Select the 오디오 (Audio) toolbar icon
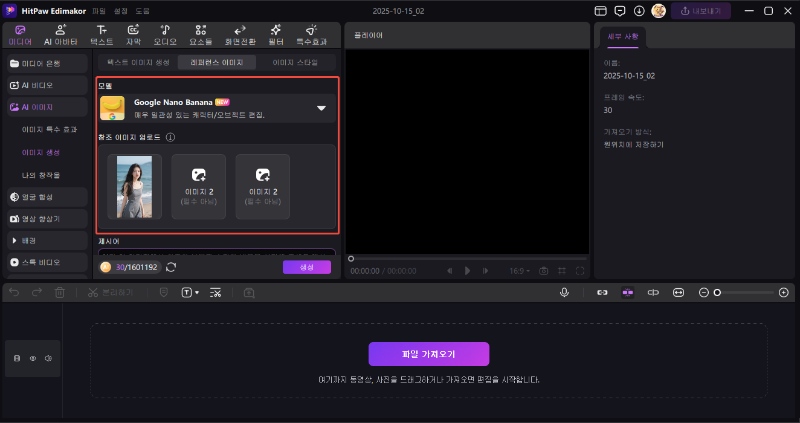 tap(164, 35)
